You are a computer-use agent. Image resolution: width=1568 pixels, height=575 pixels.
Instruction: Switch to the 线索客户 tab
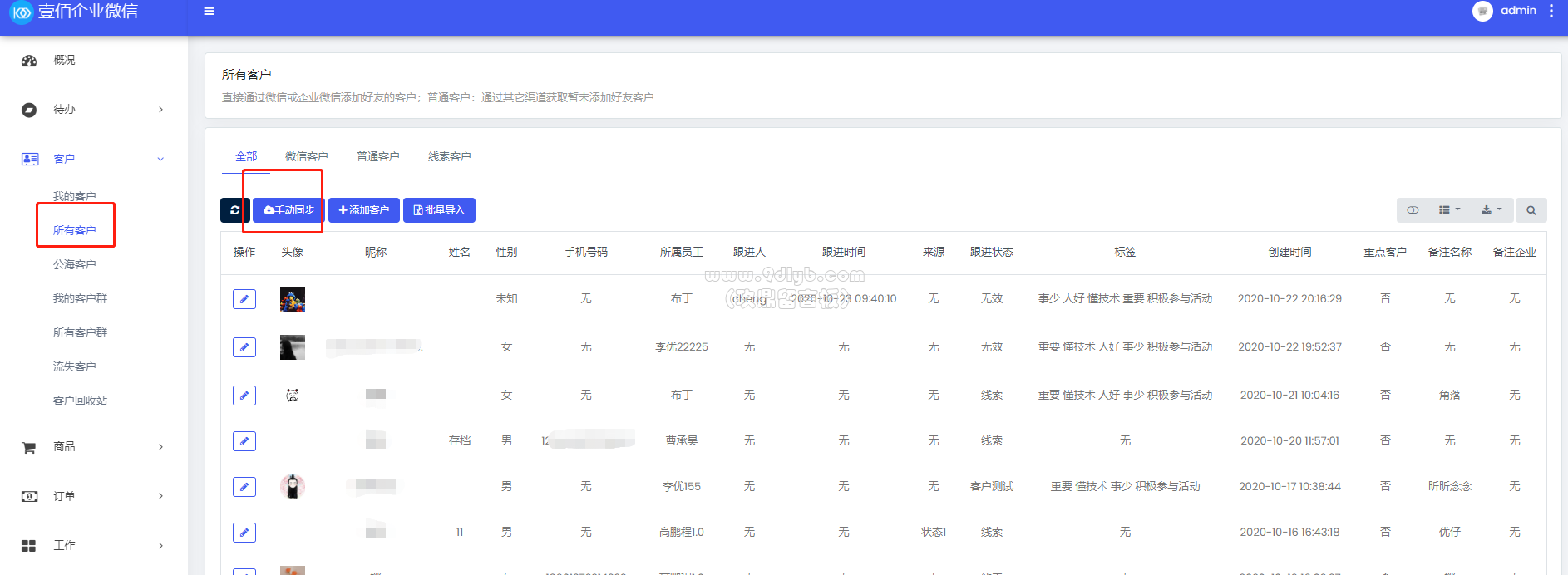pyautogui.click(x=449, y=156)
